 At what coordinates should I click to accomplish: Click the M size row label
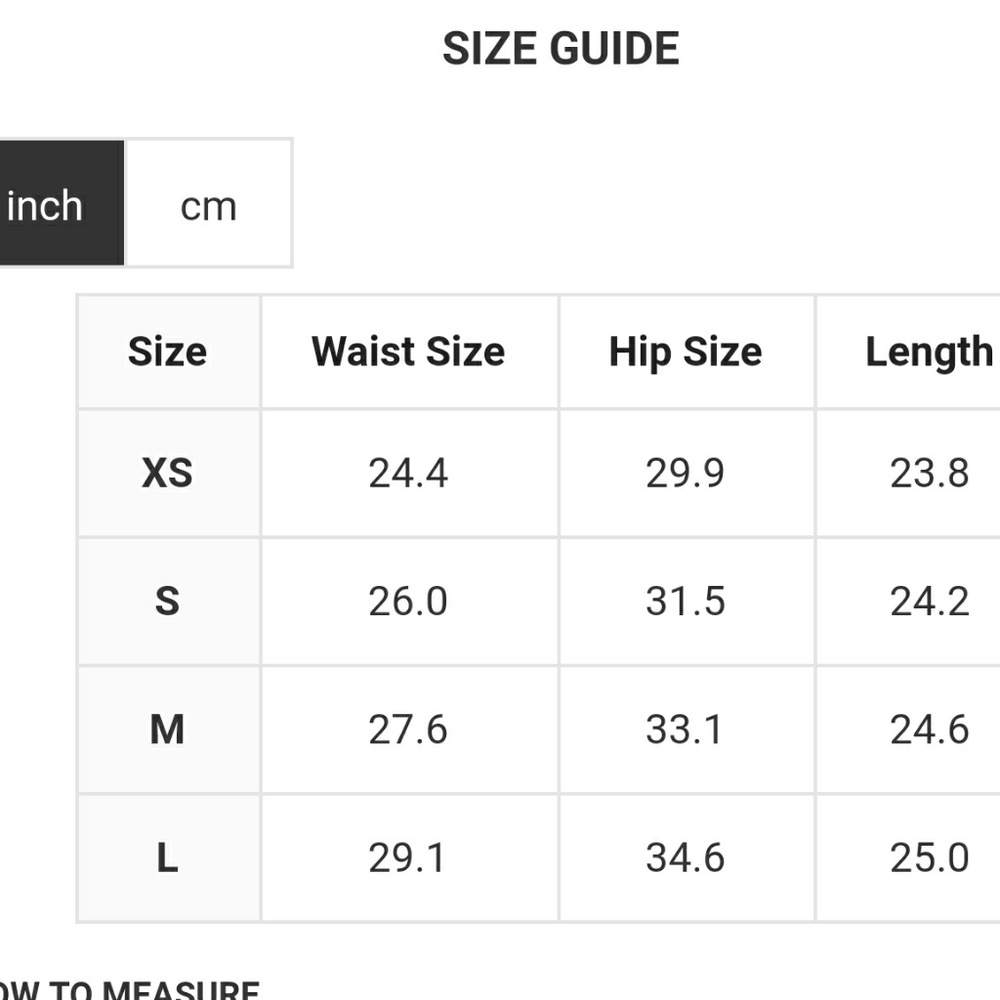pyautogui.click(x=168, y=730)
